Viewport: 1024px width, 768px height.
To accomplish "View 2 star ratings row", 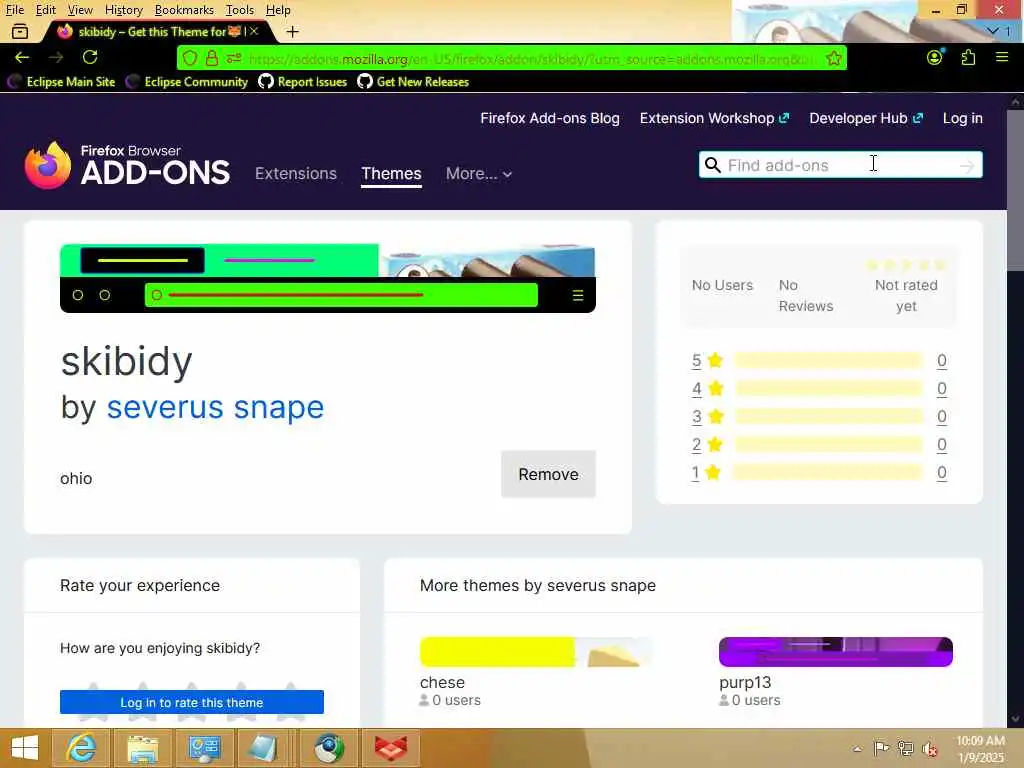I will pyautogui.click(x=819, y=445).
